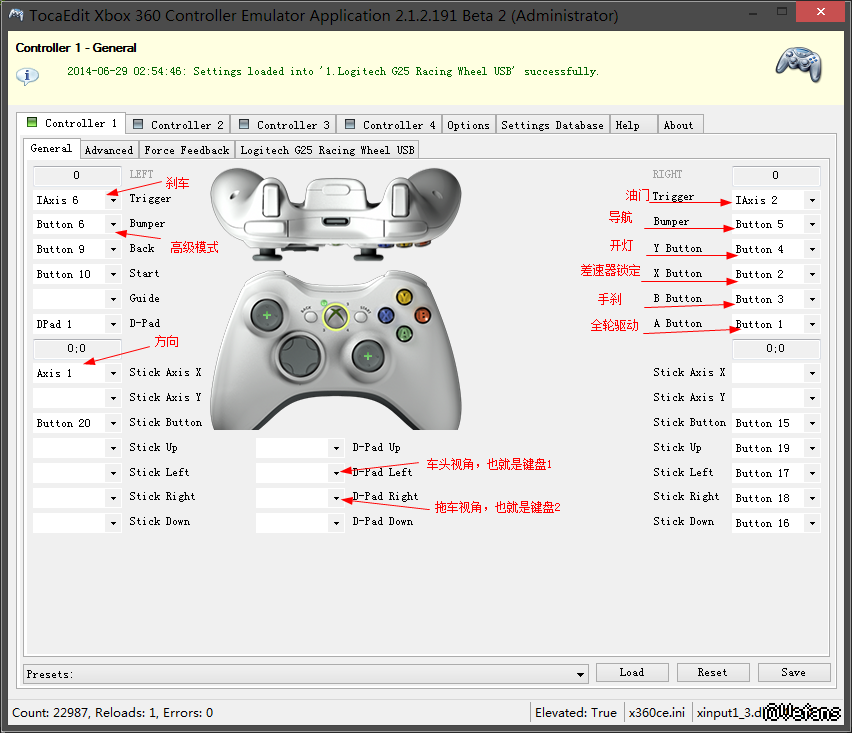Click the Save button
The width and height of the screenshot is (852, 733).
[794, 672]
